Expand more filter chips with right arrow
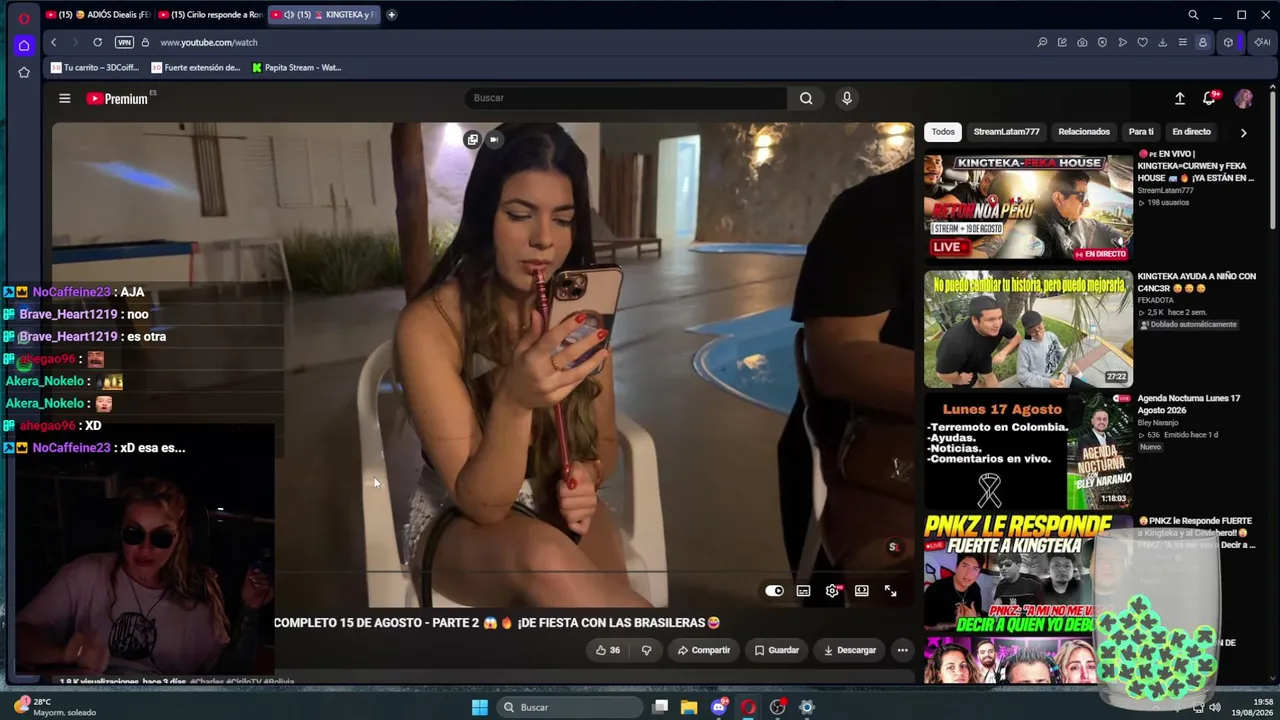Screen dimensions: 1280x720 pos(1243,132)
